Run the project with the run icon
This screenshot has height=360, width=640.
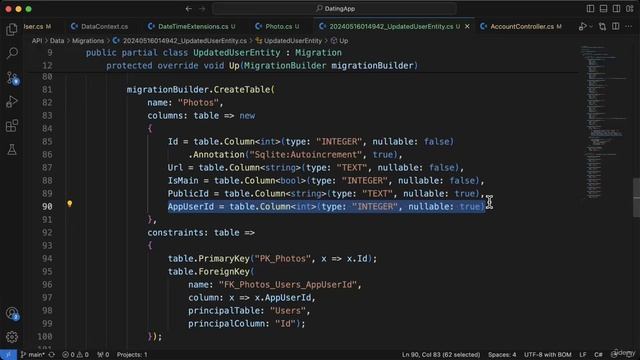pos(582,27)
